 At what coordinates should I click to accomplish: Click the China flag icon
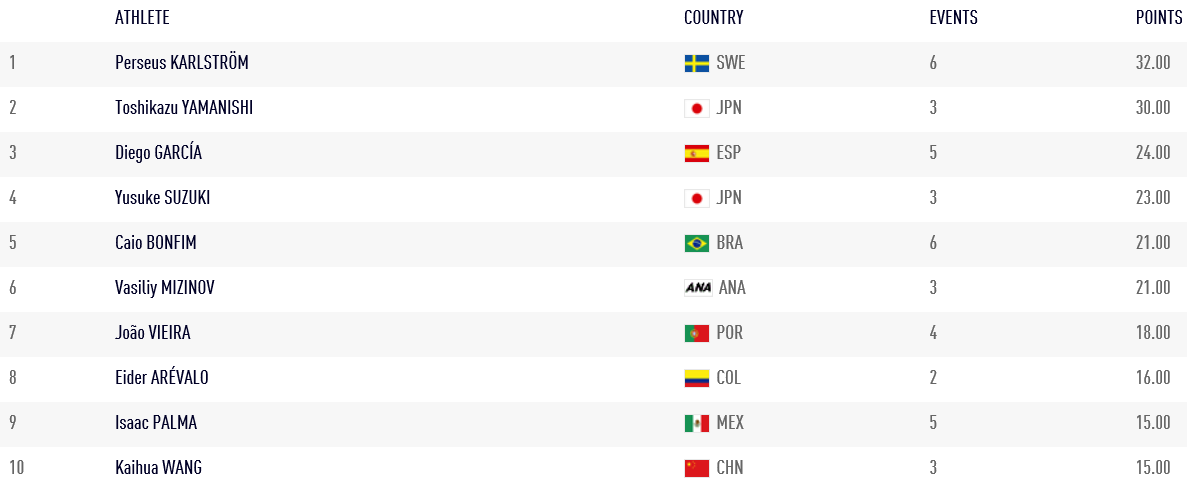(696, 468)
